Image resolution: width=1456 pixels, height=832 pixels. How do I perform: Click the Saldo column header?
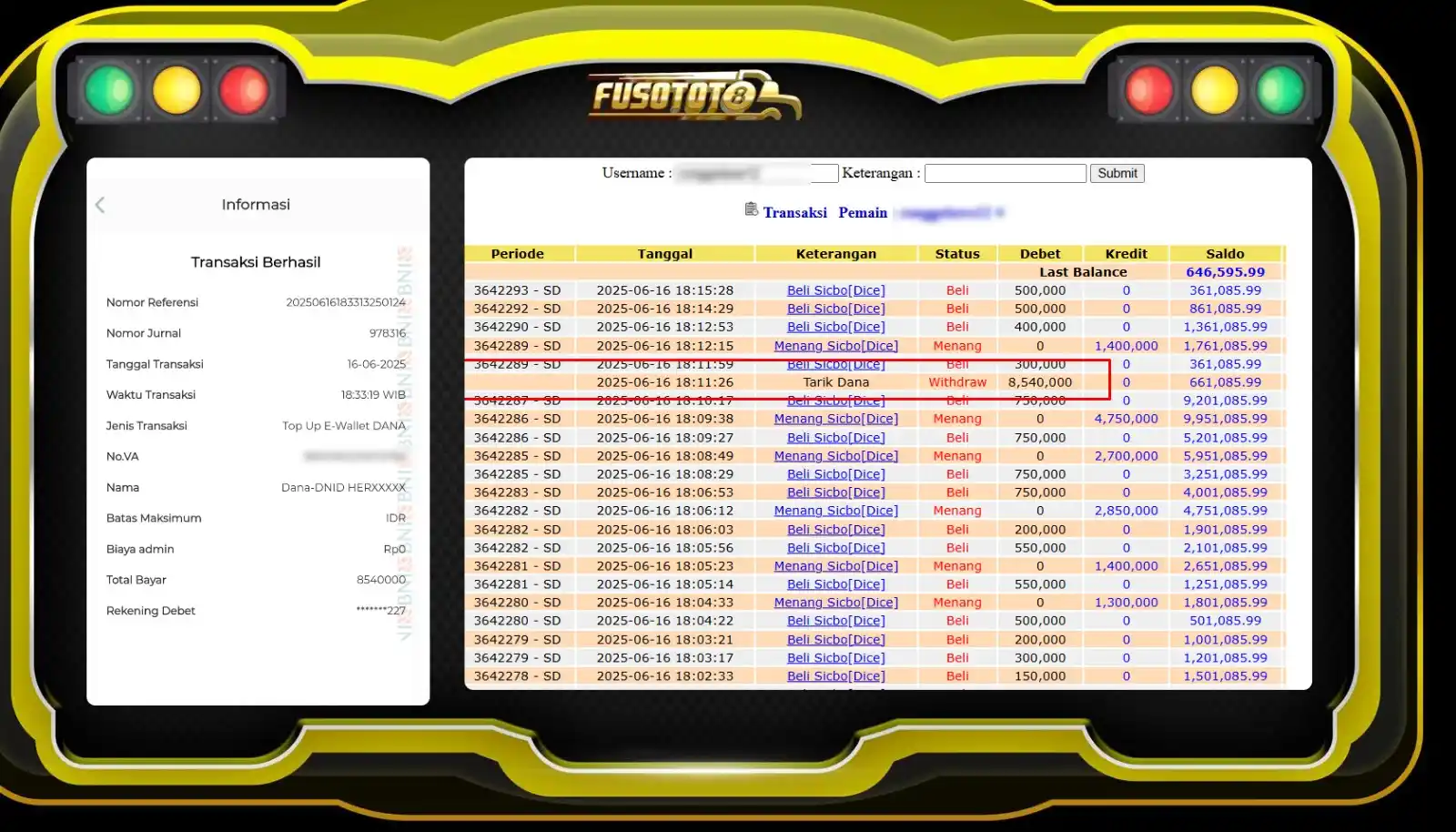click(1225, 254)
